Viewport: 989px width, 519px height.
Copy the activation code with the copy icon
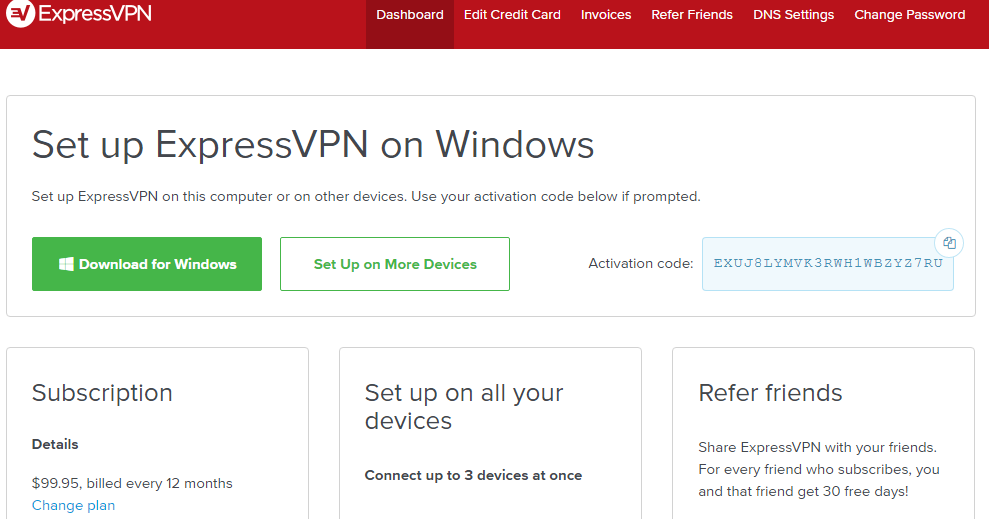[x=949, y=243]
